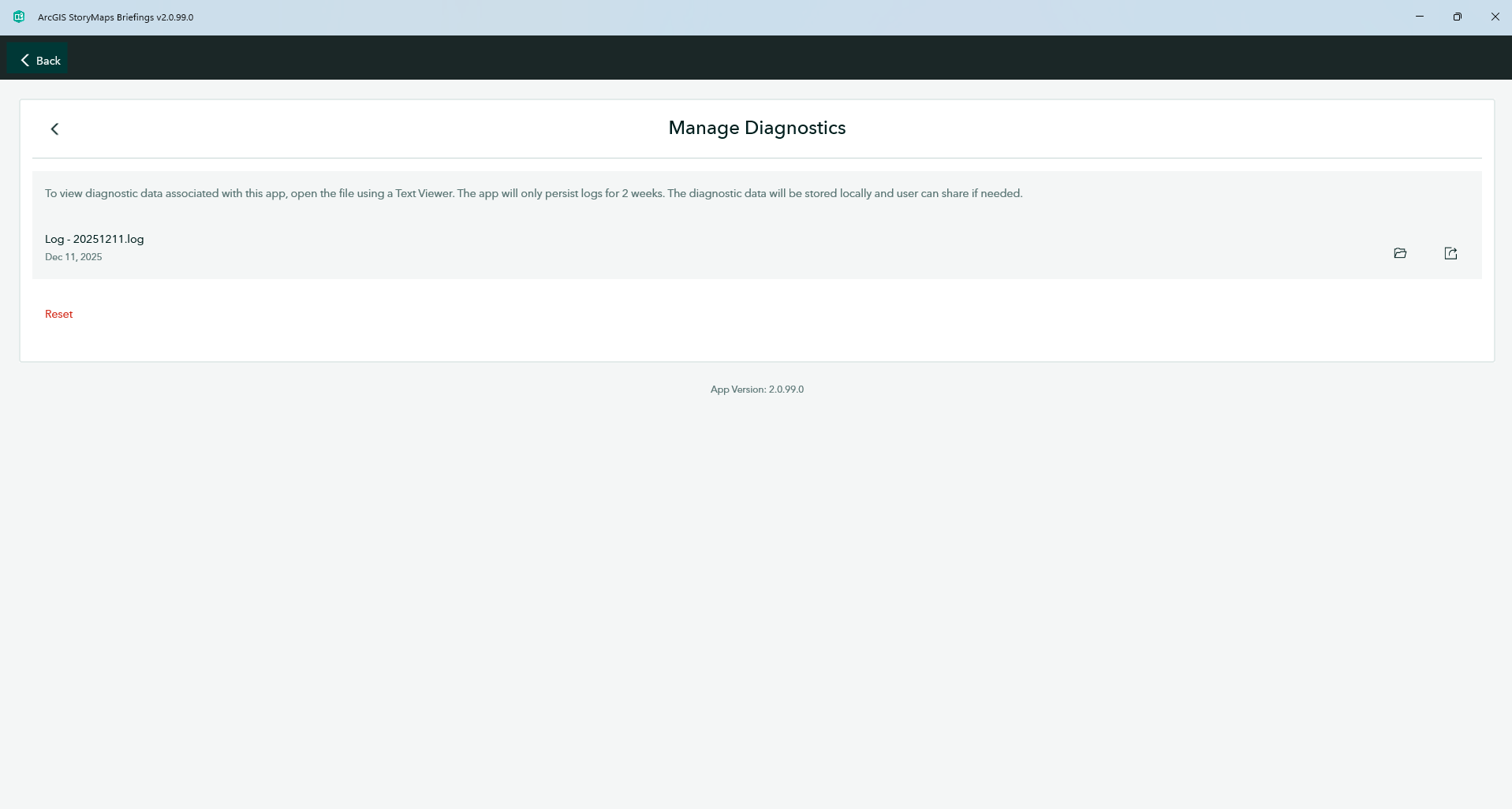This screenshot has width=1512, height=809.
Task: Click the Manage Diagnostics heading
Action: [x=757, y=128]
